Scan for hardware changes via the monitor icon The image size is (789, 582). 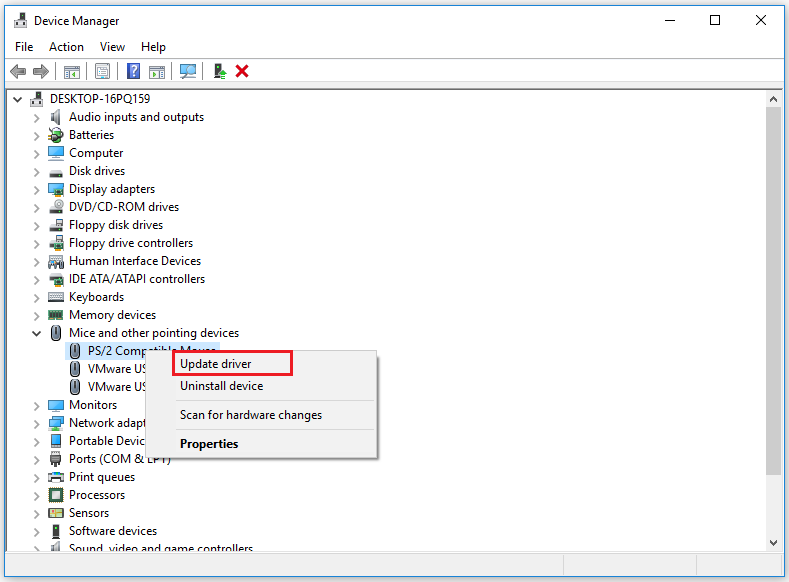click(x=188, y=71)
